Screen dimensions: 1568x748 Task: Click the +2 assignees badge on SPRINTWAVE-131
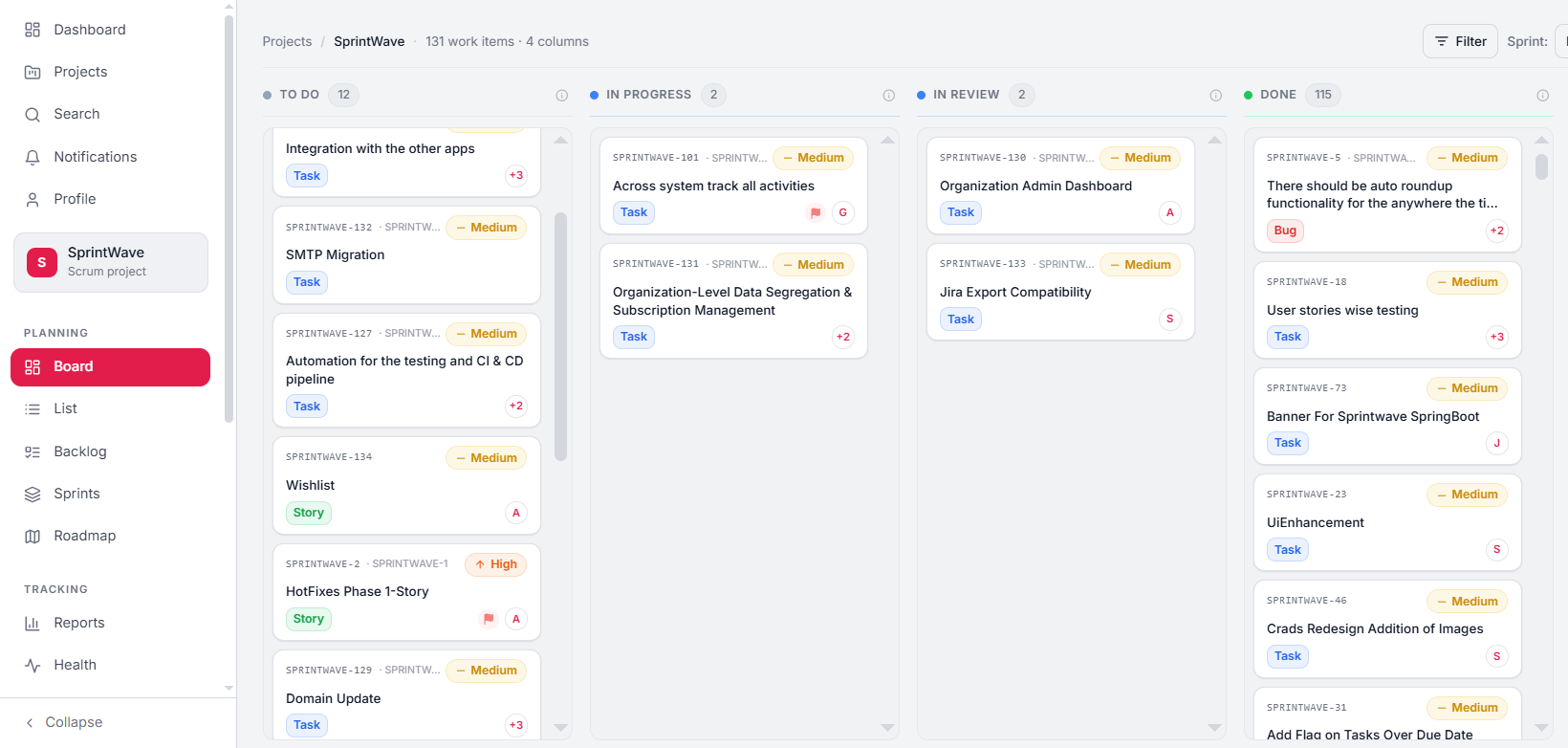[x=843, y=337]
